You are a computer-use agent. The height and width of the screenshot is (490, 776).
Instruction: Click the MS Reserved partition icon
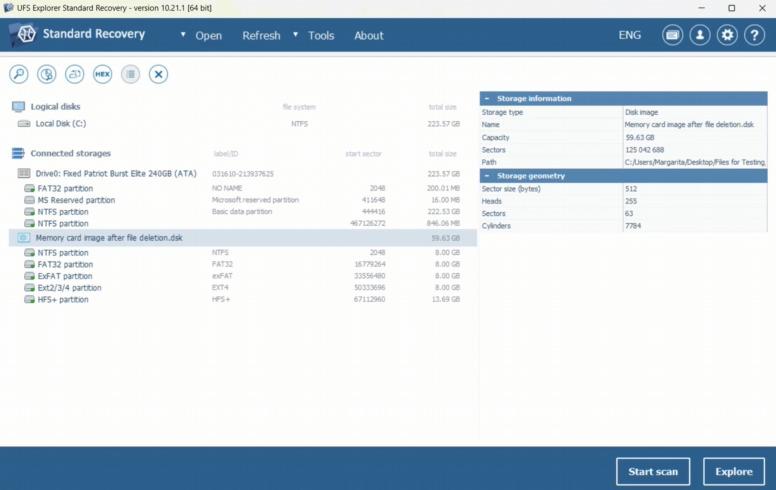tap(30, 200)
